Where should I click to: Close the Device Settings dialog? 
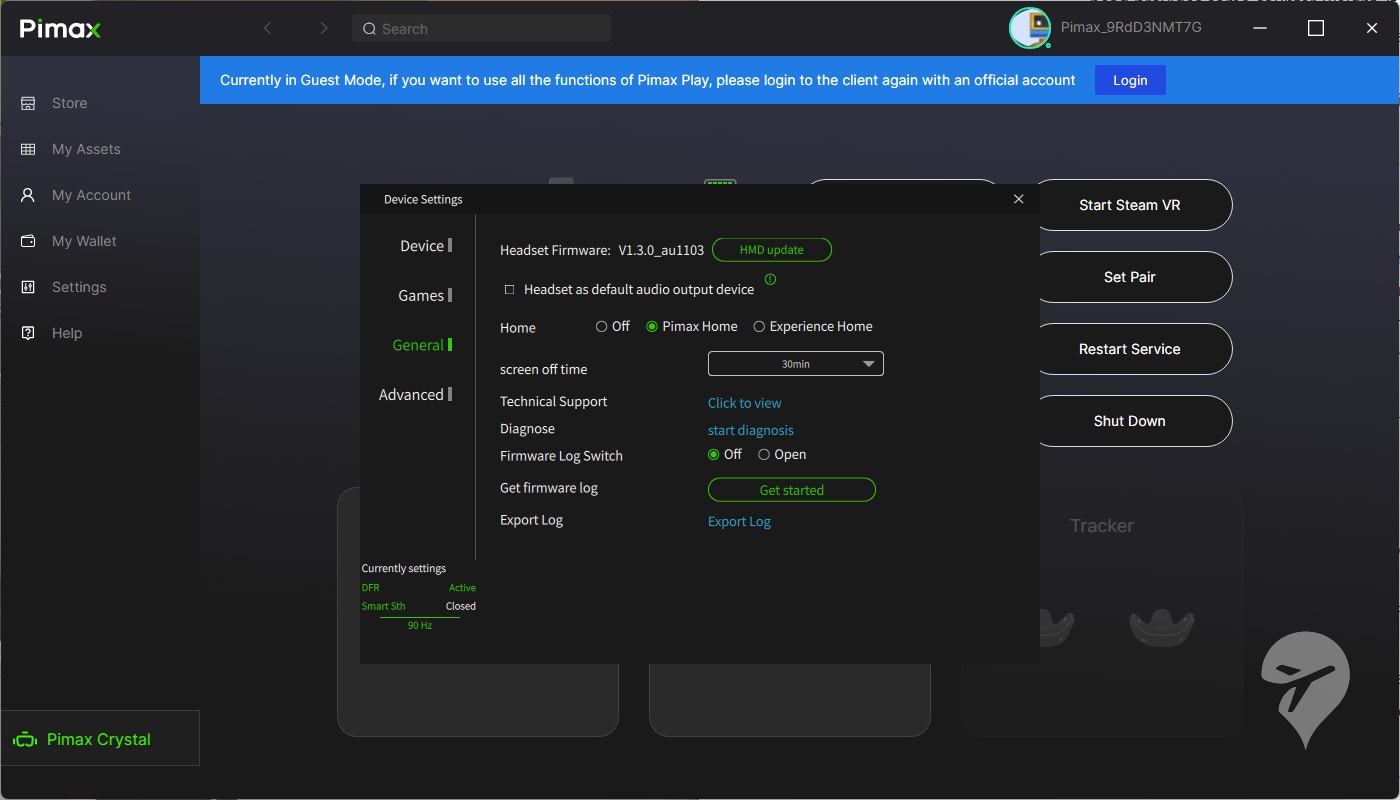(x=1018, y=199)
